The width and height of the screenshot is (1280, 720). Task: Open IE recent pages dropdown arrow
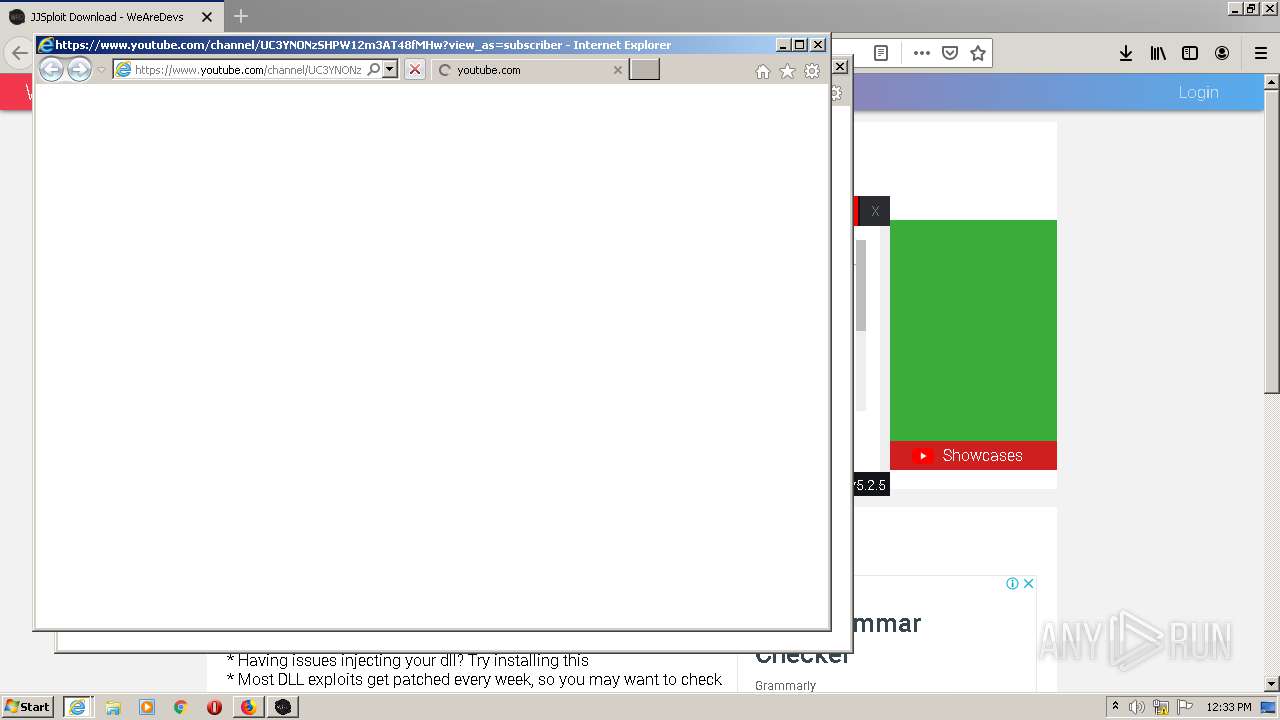101,70
